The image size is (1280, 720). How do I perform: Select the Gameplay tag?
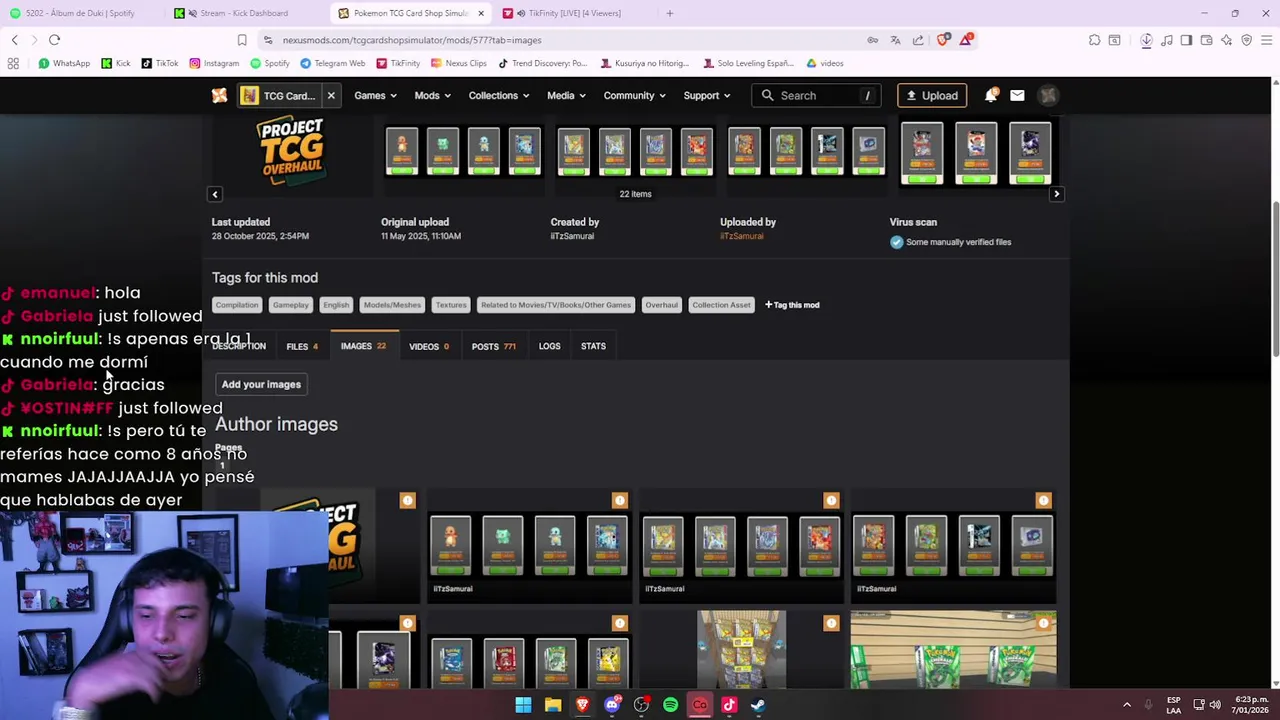pyautogui.click(x=291, y=305)
